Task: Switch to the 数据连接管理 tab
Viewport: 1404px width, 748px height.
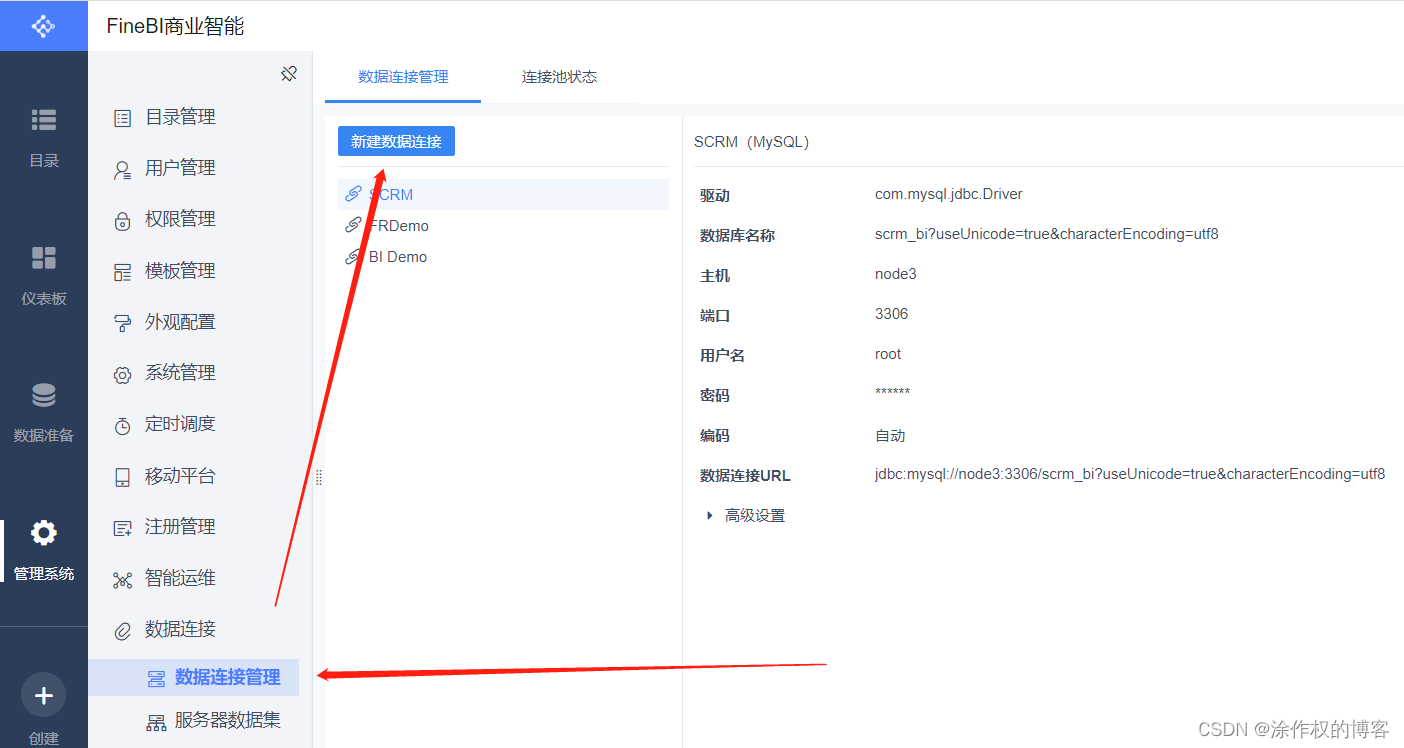Action: pos(403,77)
